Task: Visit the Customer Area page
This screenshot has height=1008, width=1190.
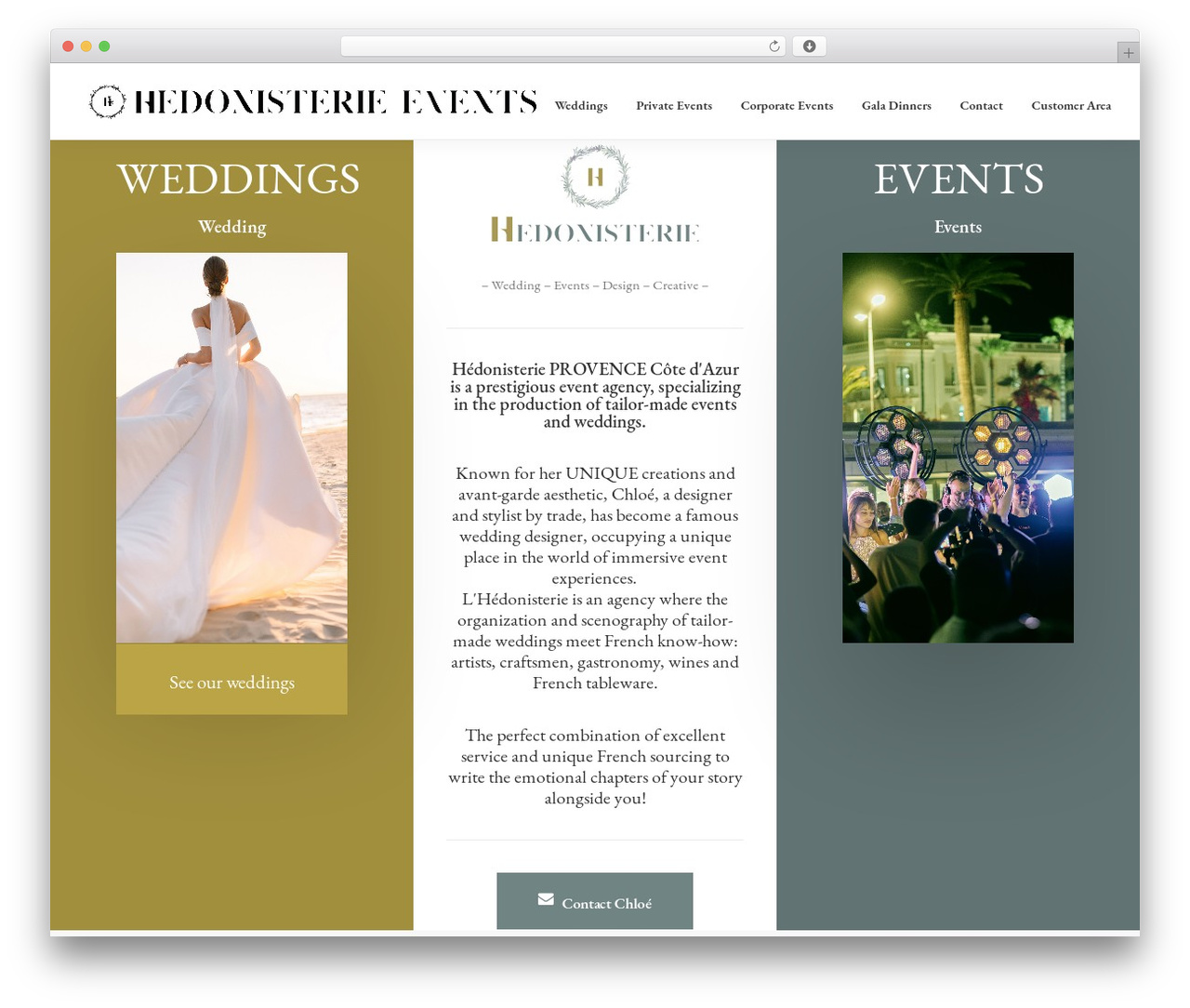Action: [1071, 106]
